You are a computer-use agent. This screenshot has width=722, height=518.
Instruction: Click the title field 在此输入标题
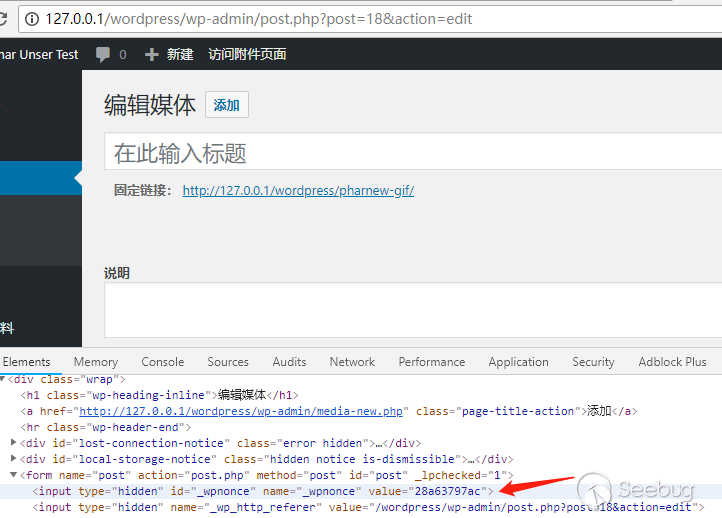413,152
